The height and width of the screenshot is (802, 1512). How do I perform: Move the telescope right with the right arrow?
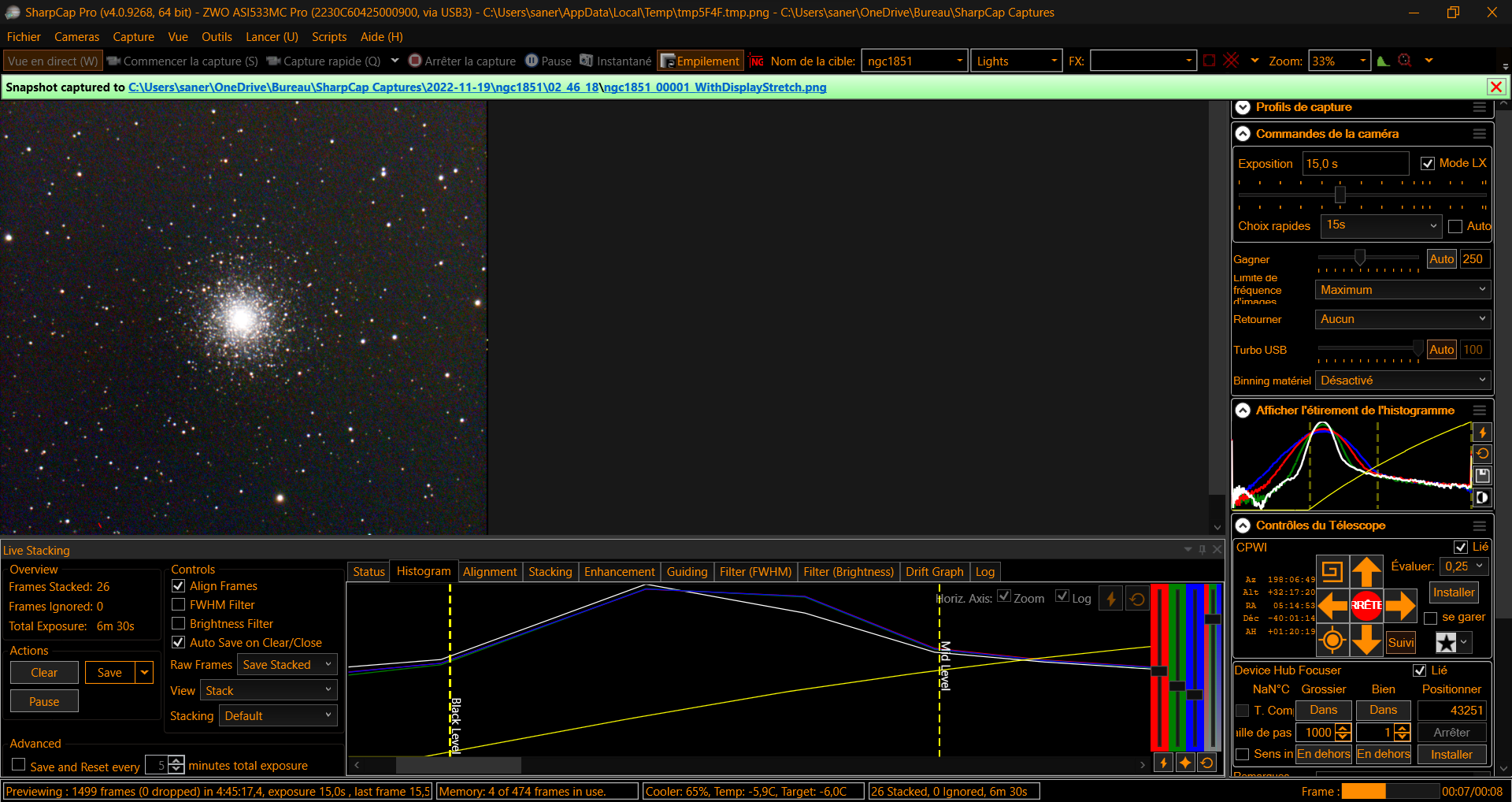pos(1400,605)
